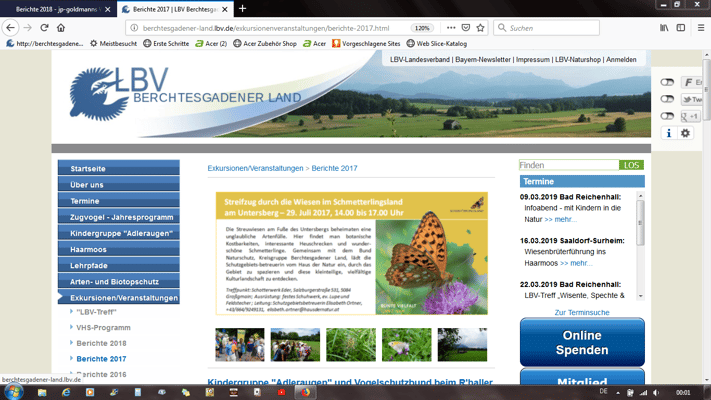This screenshot has width=711, height=400.
Task: Click the Twitter tweet button
Action: tap(692, 99)
